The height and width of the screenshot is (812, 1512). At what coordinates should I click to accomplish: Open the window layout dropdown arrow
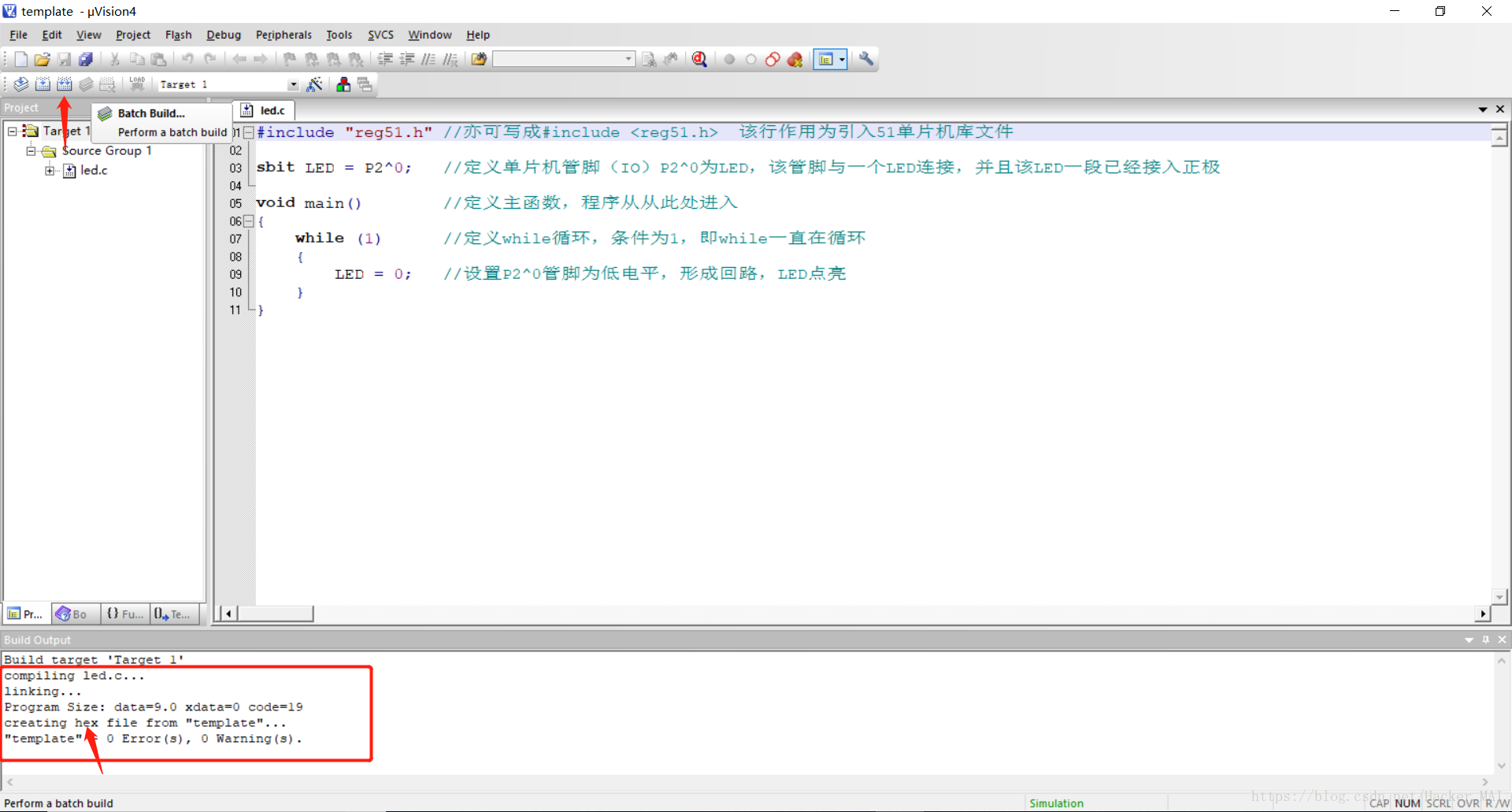(x=842, y=59)
